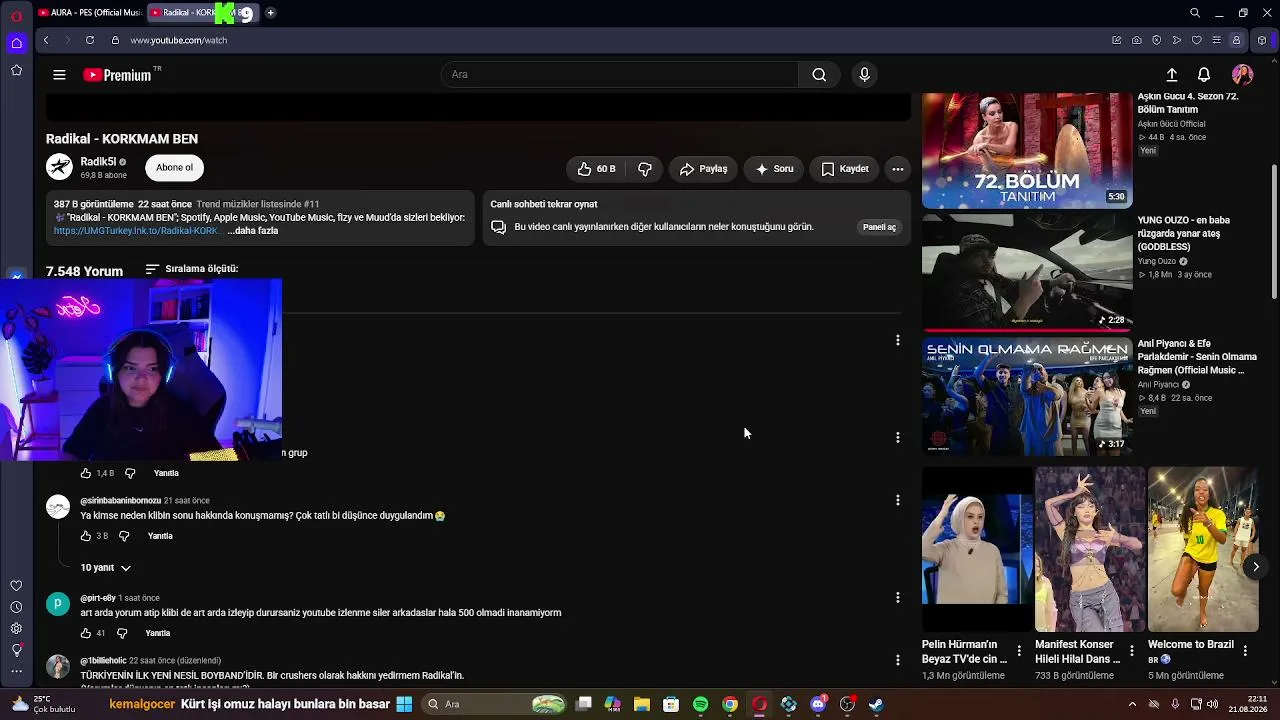
Task: Expand the 10 yanıt replies
Action: [x=106, y=568]
